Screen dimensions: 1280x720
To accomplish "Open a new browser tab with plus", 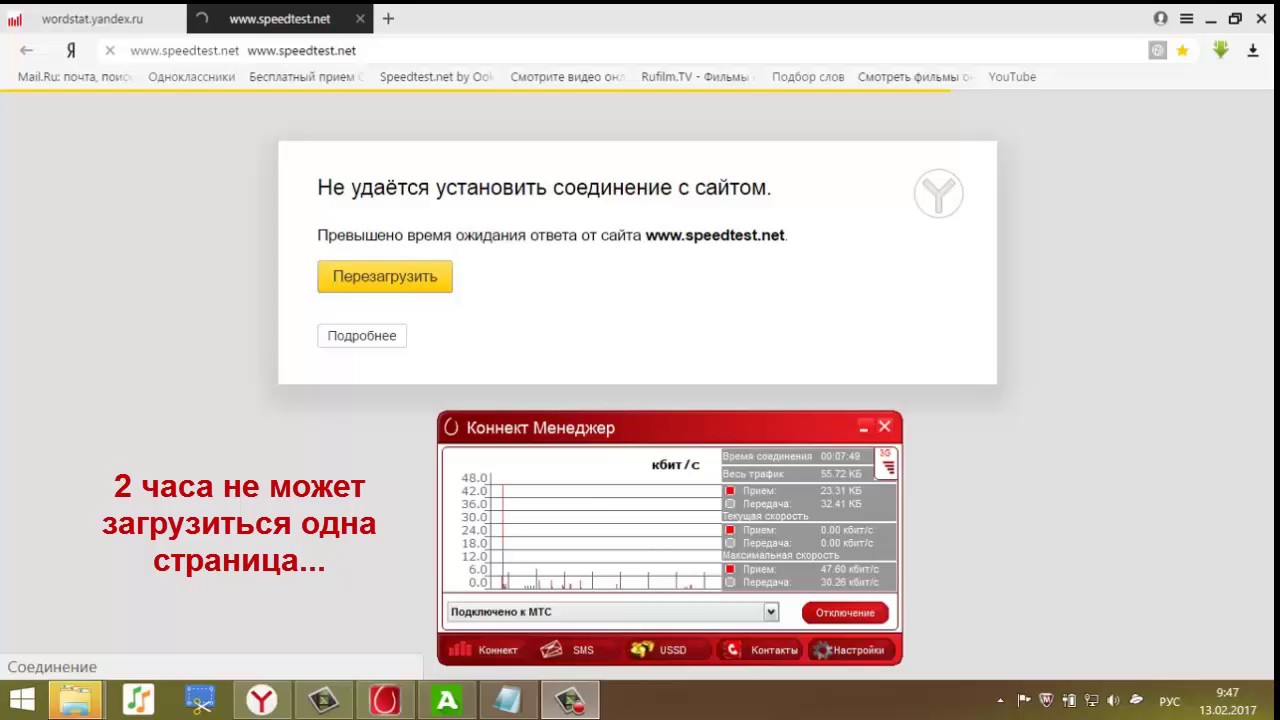I will pos(388,18).
